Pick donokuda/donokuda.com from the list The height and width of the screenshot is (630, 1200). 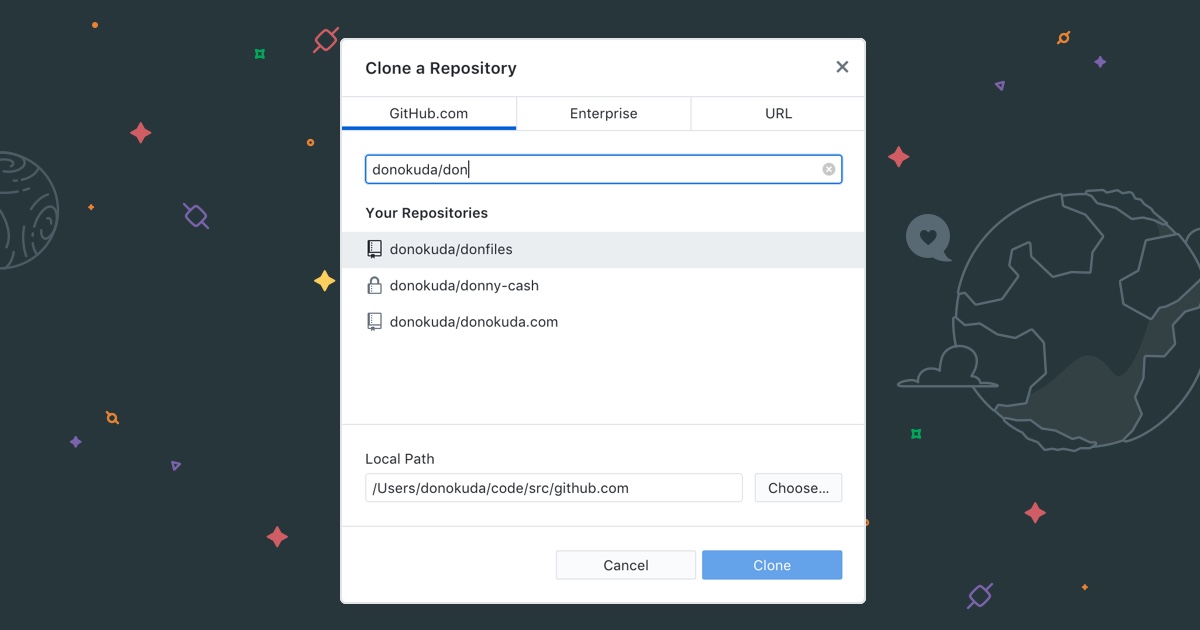pos(473,322)
